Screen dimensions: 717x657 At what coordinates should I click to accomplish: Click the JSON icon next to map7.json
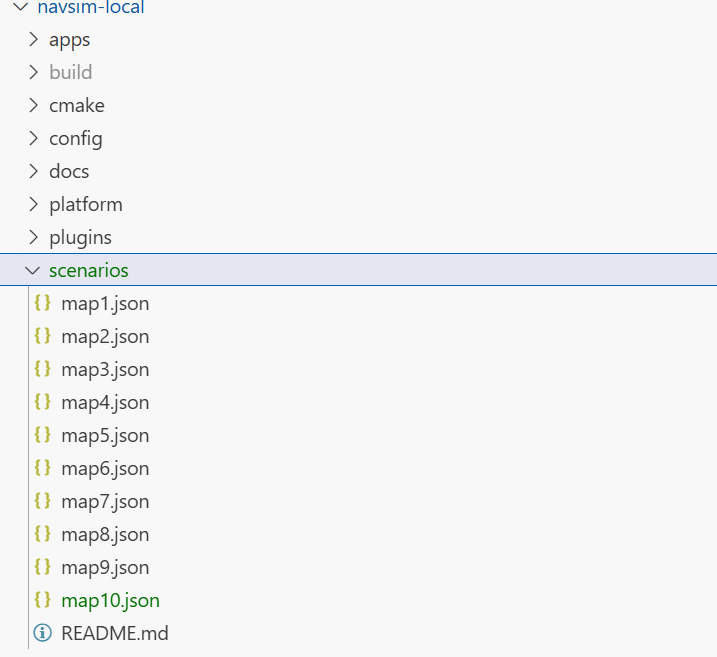[42, 501]
